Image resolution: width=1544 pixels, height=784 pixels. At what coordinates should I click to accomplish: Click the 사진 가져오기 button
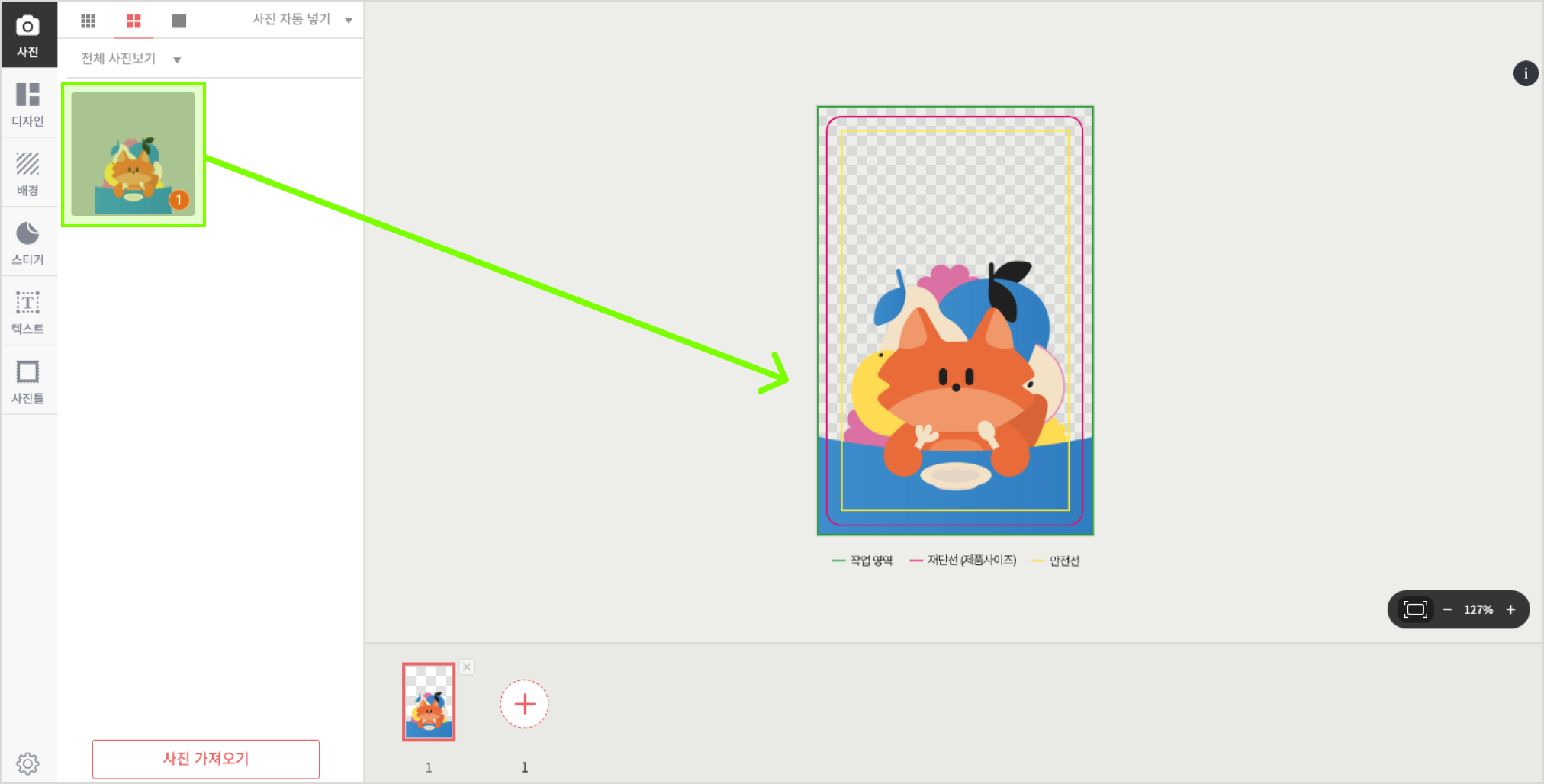[x=206, y=759]
